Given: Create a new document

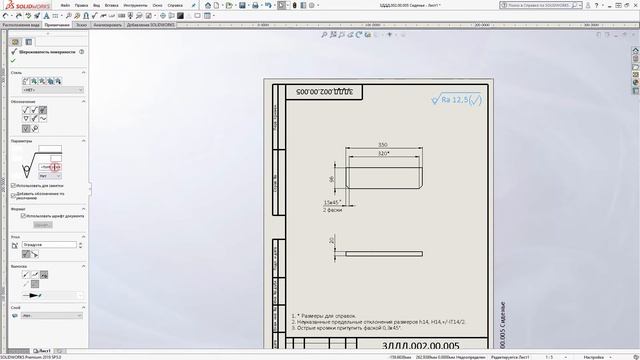Looking at the screenshot, I should [x=217, y=5].
